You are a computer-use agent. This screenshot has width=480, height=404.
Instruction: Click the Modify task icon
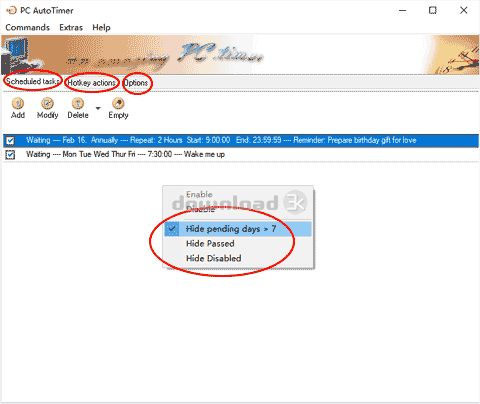[47, 103]
